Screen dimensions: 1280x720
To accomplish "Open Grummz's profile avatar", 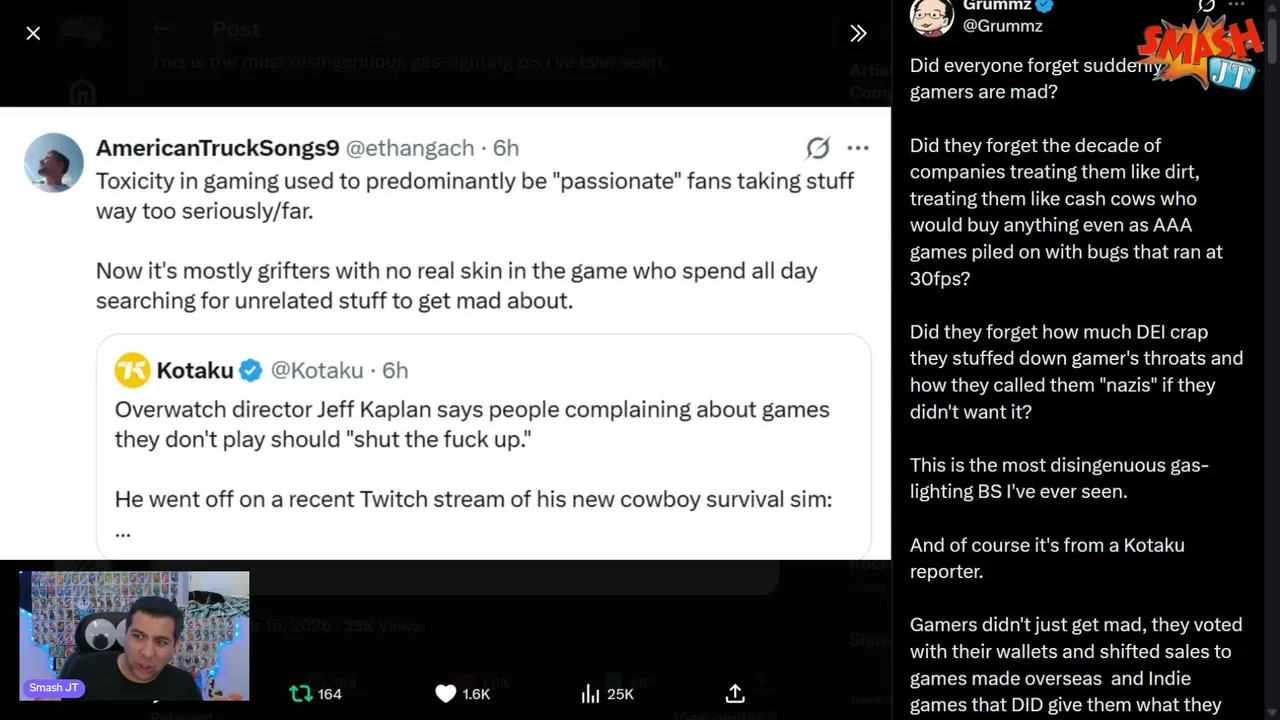I will point(931,16).
